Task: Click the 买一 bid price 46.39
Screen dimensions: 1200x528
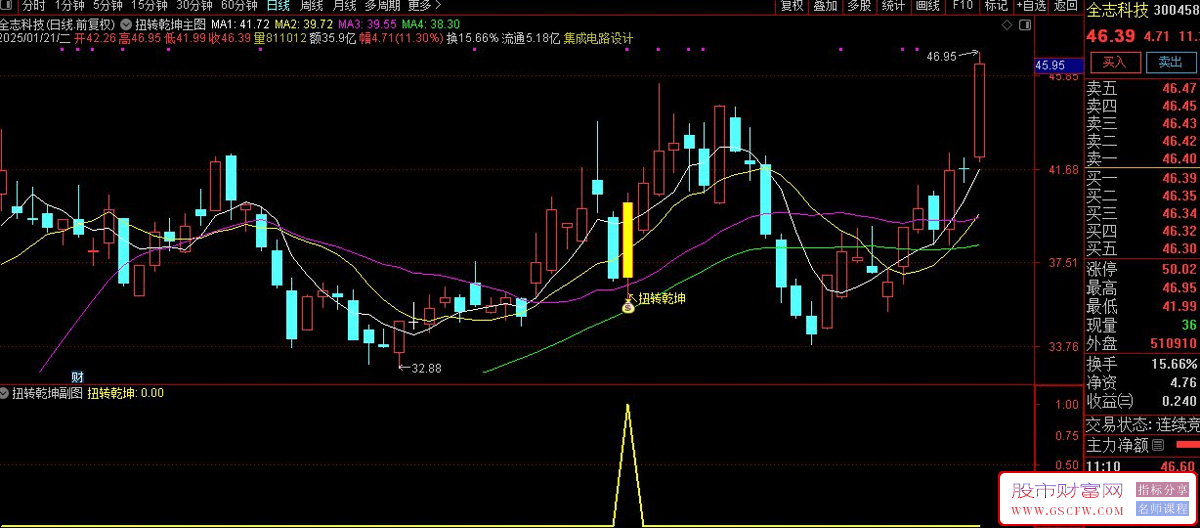Action: point(1180,178)
